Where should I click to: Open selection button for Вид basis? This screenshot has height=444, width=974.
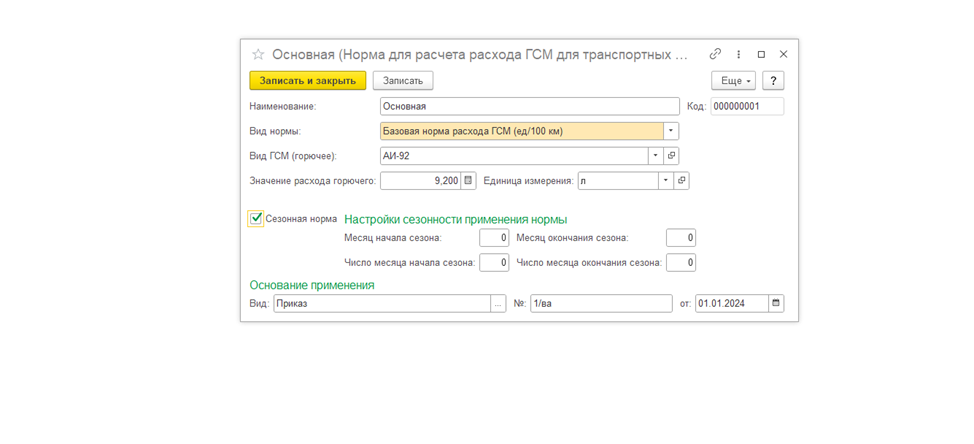point(498,304)
